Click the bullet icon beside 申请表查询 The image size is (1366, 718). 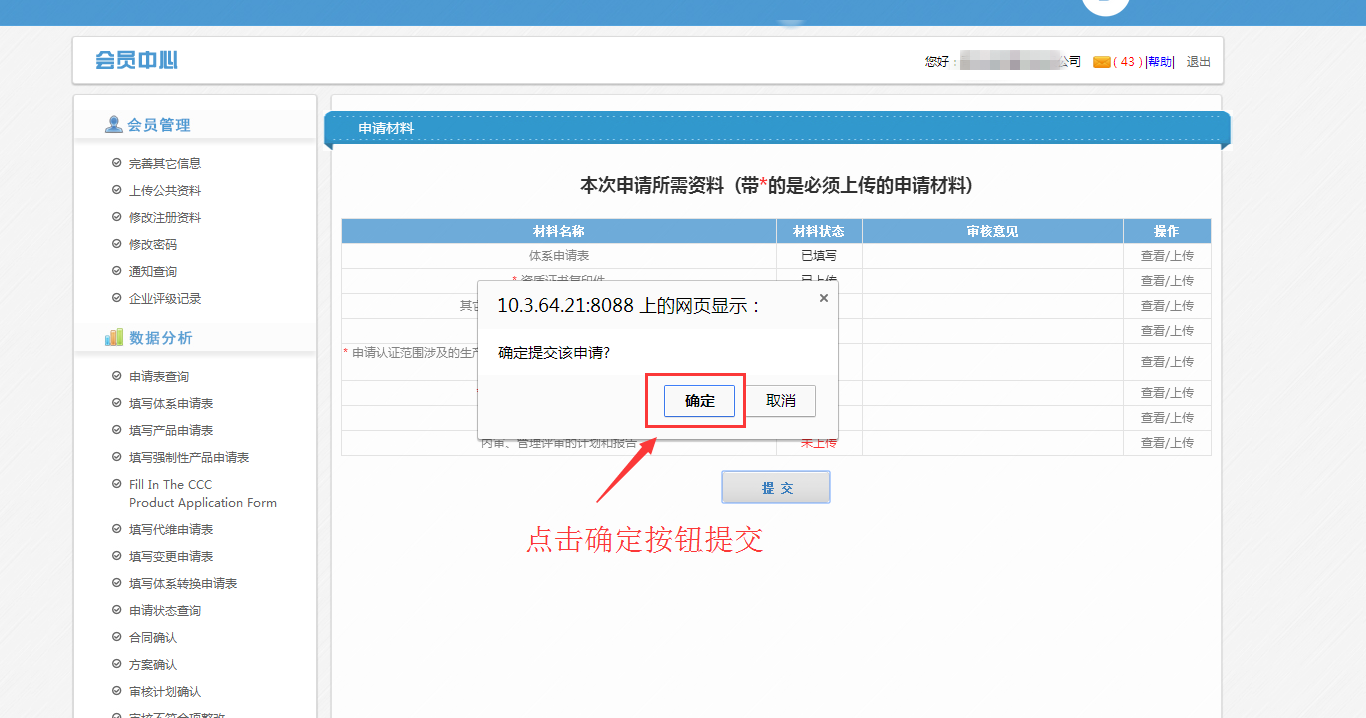[117, 376]
